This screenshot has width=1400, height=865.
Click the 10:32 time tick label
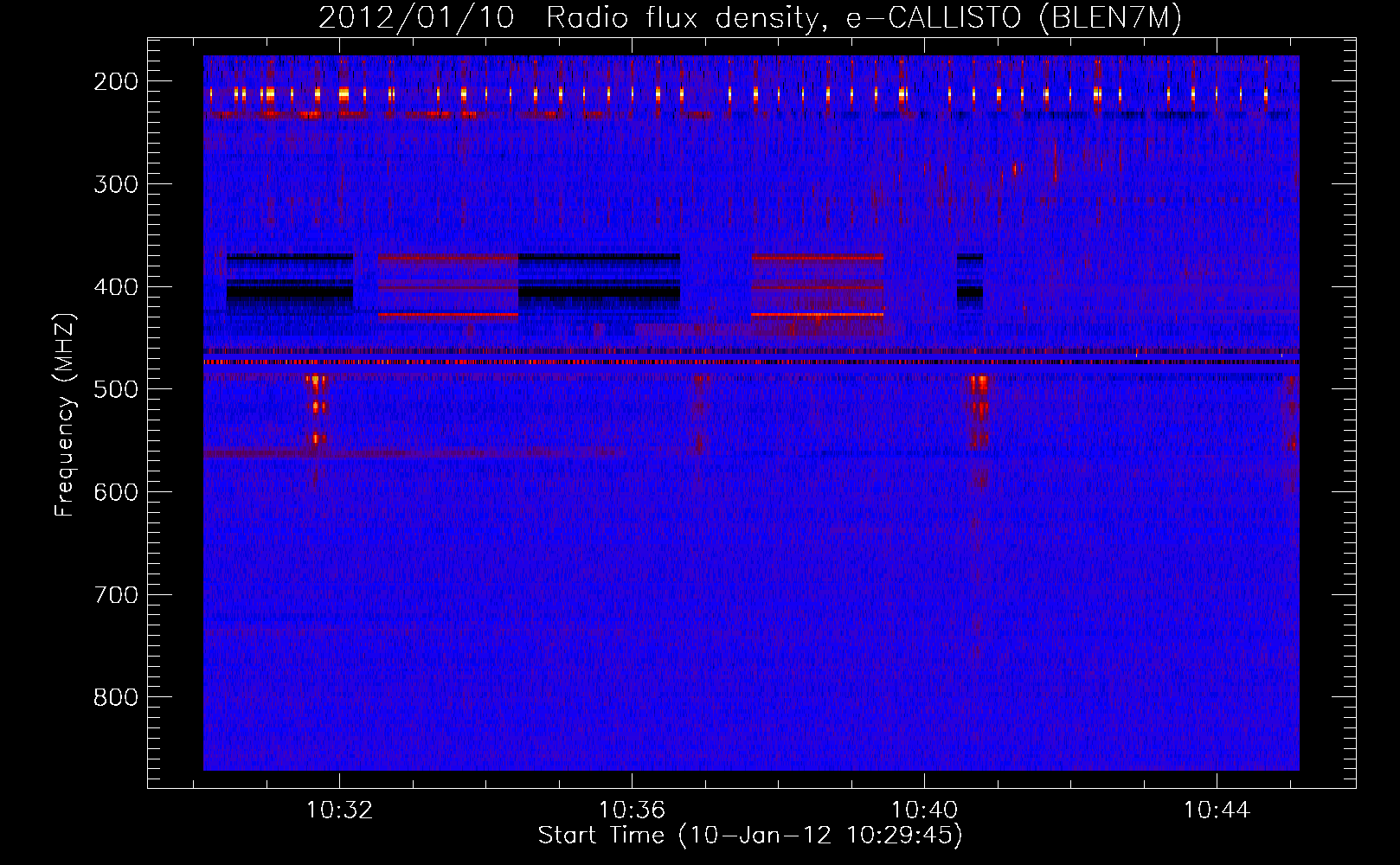click(339, 811)
